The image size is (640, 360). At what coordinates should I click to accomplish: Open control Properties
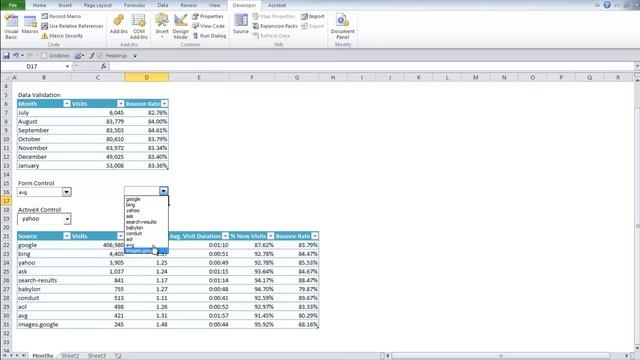coord(208,16)
